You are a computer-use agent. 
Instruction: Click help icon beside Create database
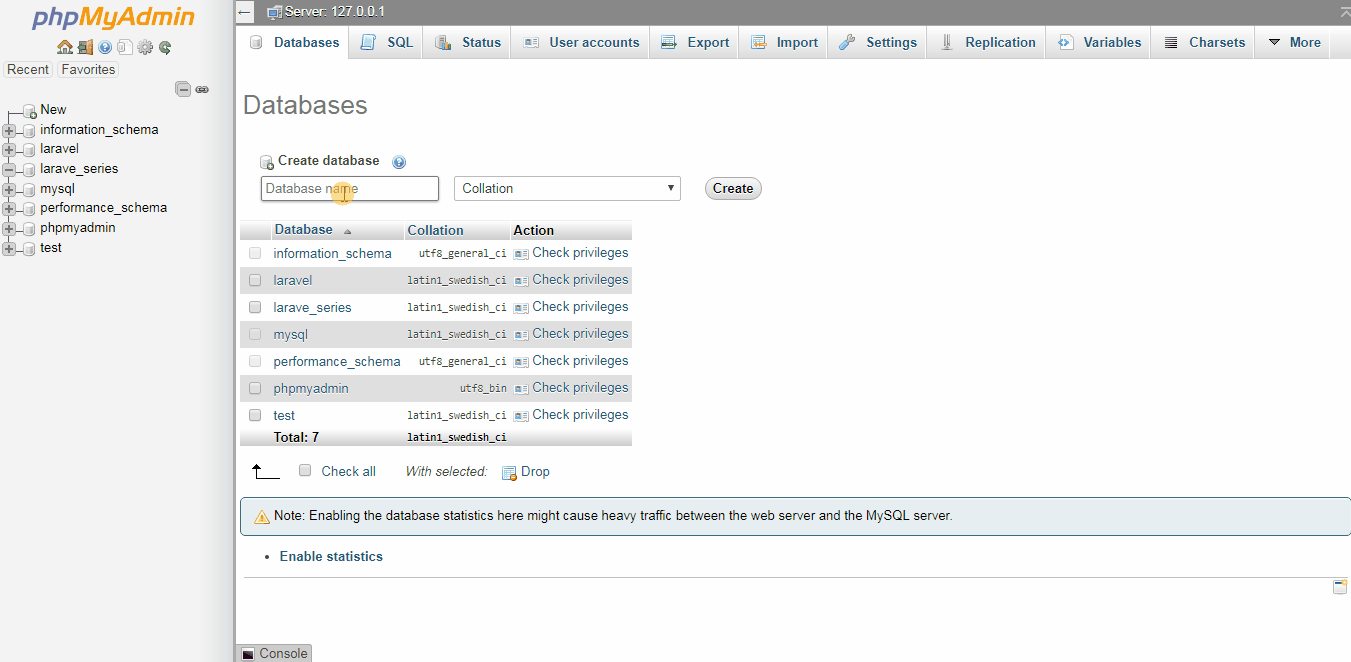click(x=399, y=162)
